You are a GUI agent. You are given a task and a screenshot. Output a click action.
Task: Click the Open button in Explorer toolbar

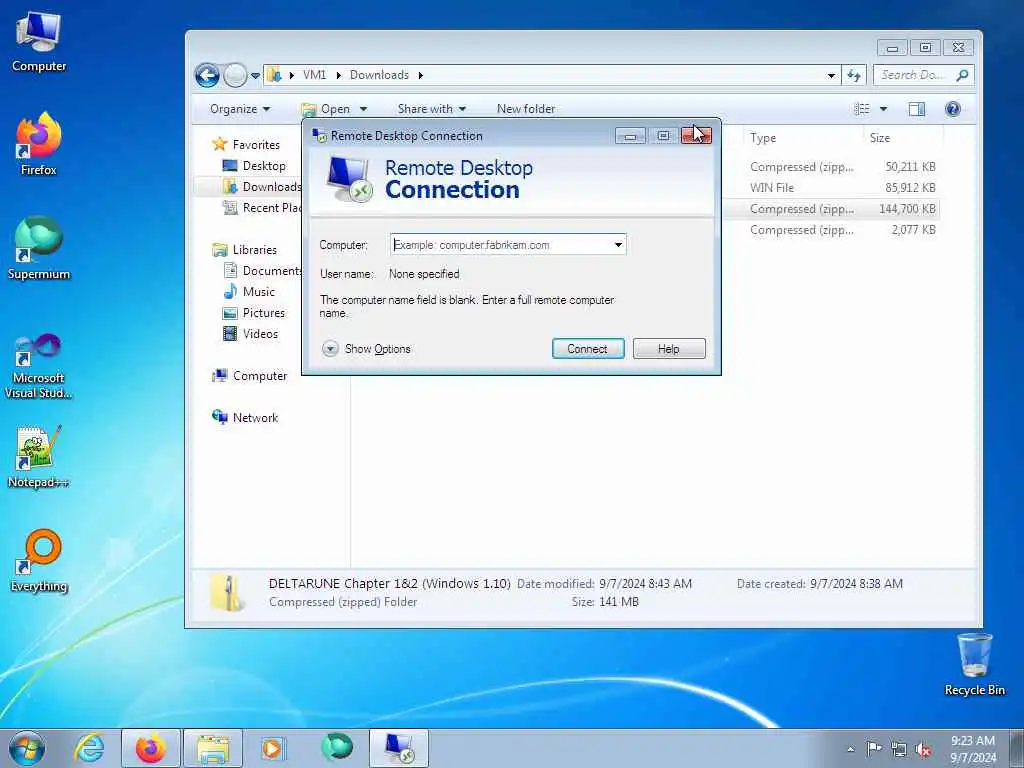click(327, 109)
